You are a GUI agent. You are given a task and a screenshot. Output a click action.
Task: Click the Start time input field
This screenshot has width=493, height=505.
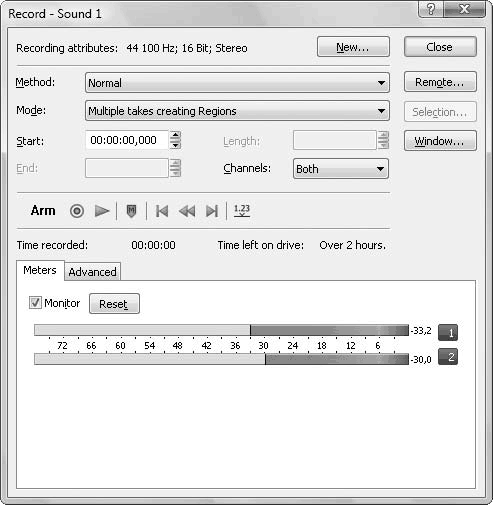[127, 140]
